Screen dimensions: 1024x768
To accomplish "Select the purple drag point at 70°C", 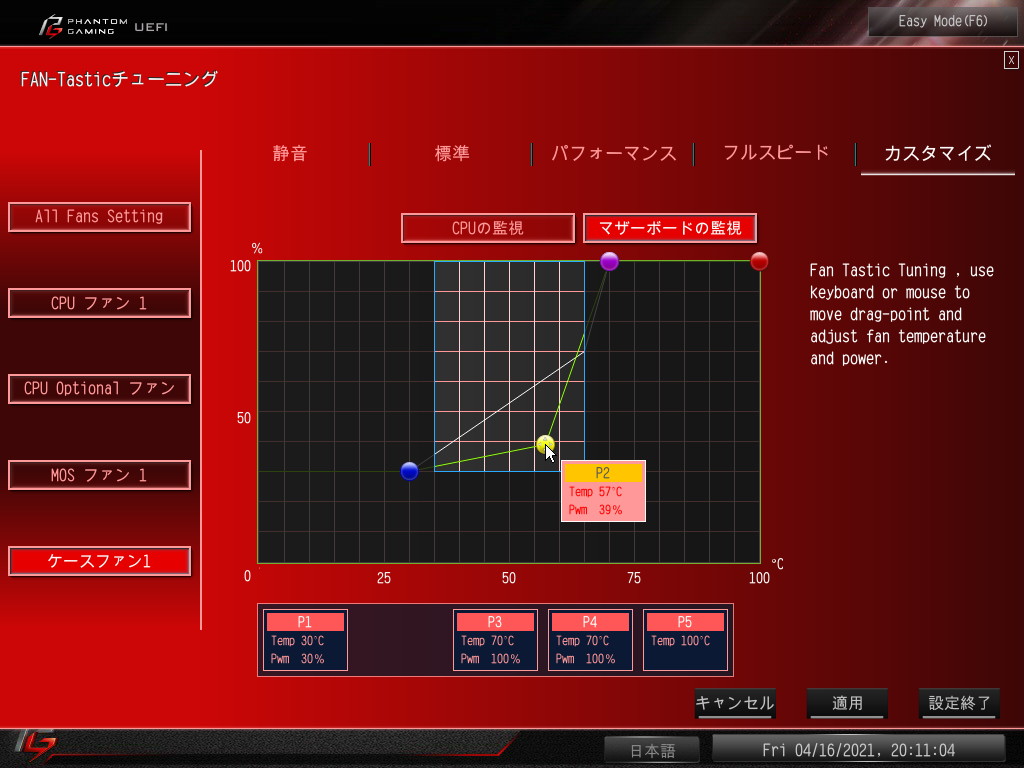I will click(609, 261).
